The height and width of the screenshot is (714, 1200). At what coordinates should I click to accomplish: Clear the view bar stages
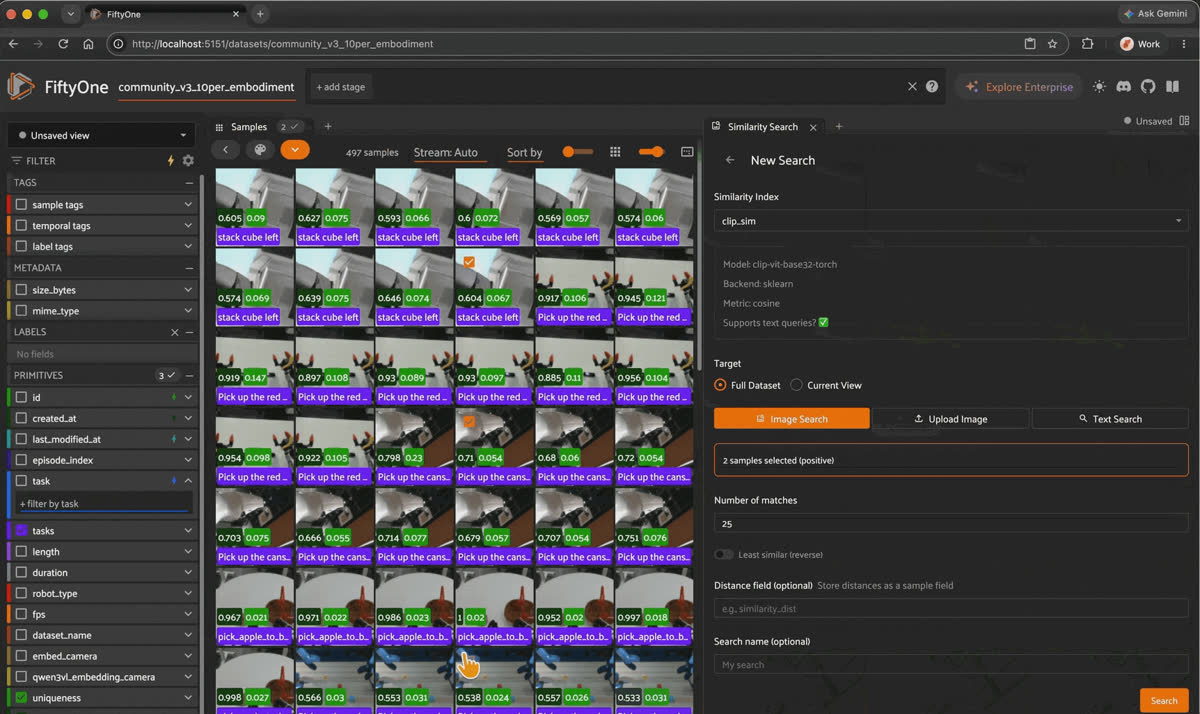click(x=912, y=87)
